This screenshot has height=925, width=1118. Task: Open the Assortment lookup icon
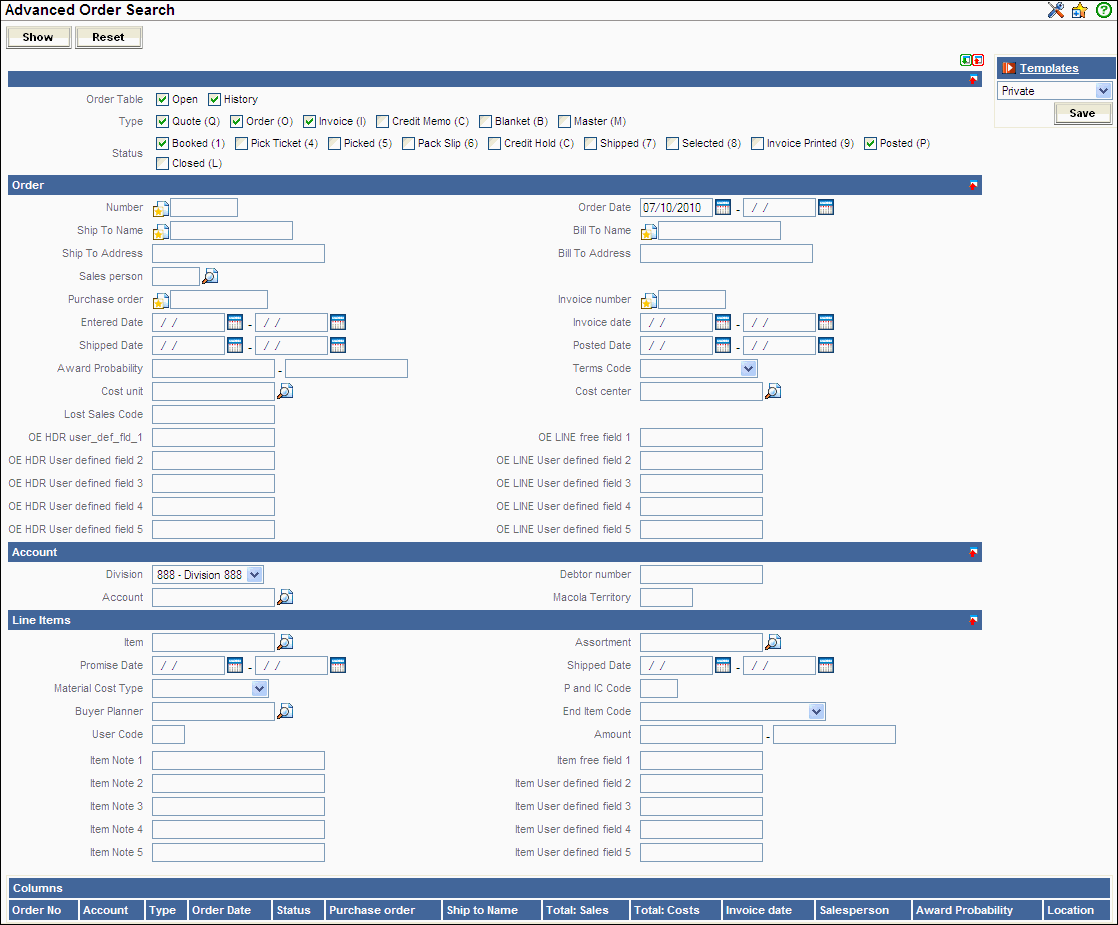point(773,643)
